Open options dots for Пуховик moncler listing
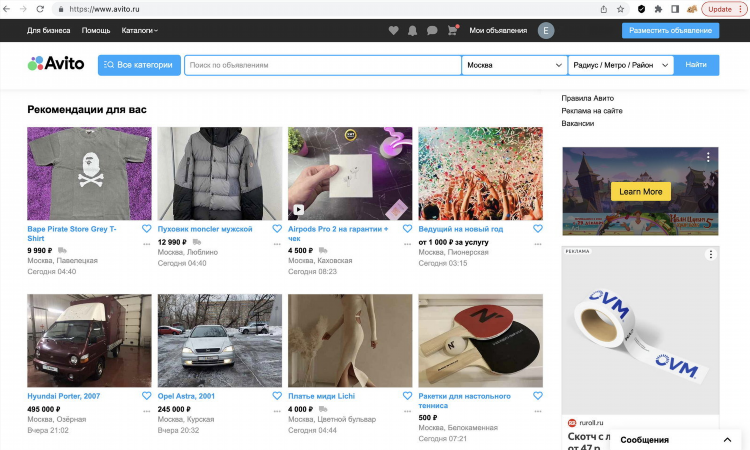The height and width of the screenshot is (450, 750). [277, 244]
